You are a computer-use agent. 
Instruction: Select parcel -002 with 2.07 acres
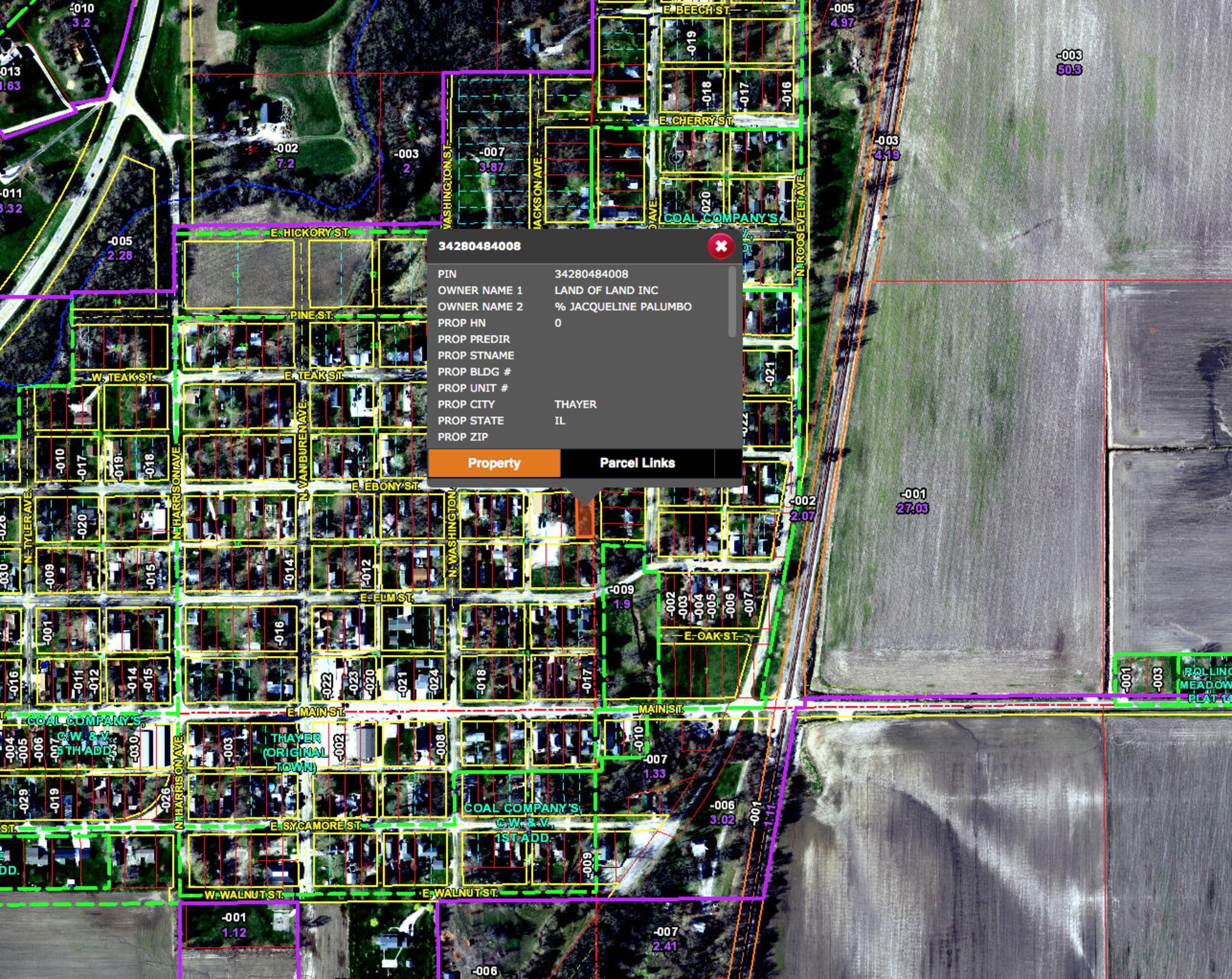click(803, 508)
